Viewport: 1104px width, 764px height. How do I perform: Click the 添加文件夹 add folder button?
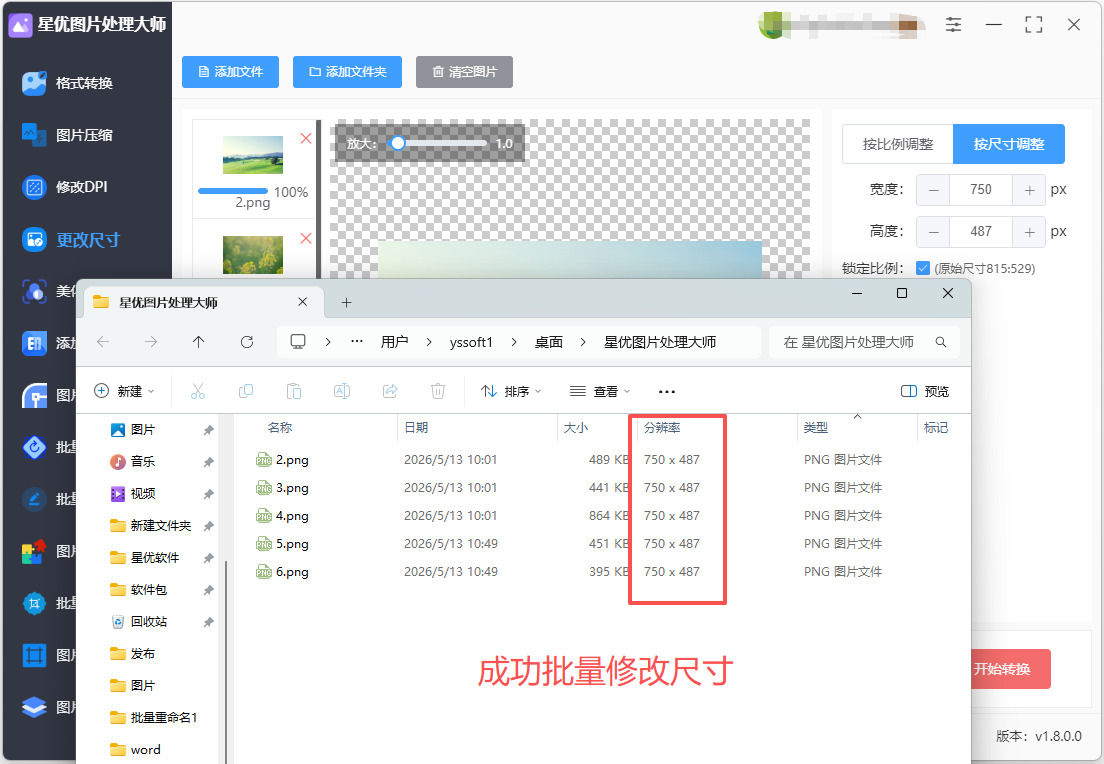(347, 72)
